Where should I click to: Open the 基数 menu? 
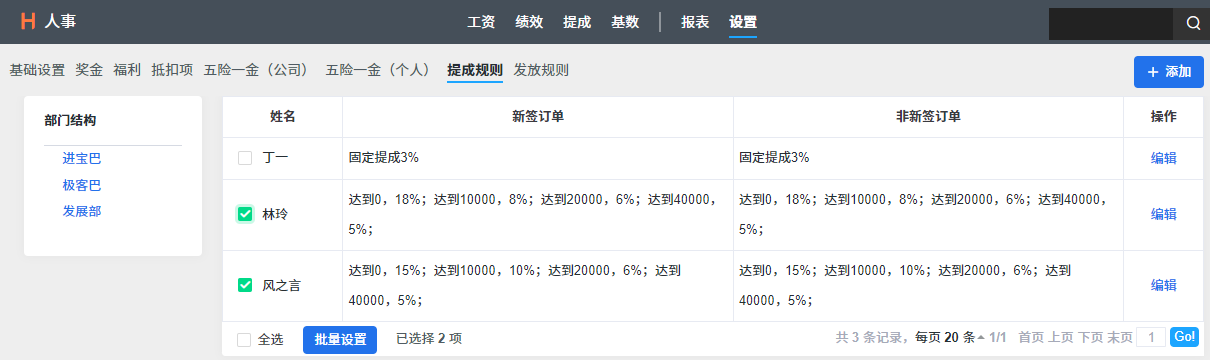pyautogui.click(x=625, y=22)
